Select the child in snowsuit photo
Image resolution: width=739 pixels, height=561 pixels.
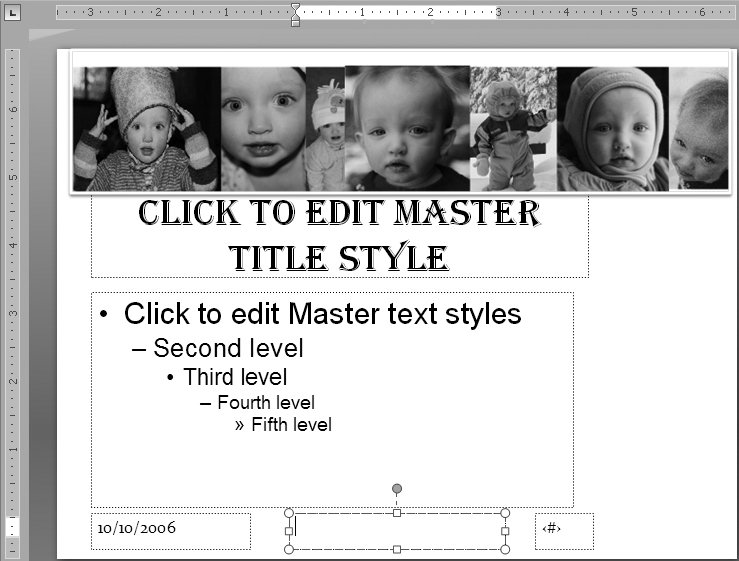(512, 128)
